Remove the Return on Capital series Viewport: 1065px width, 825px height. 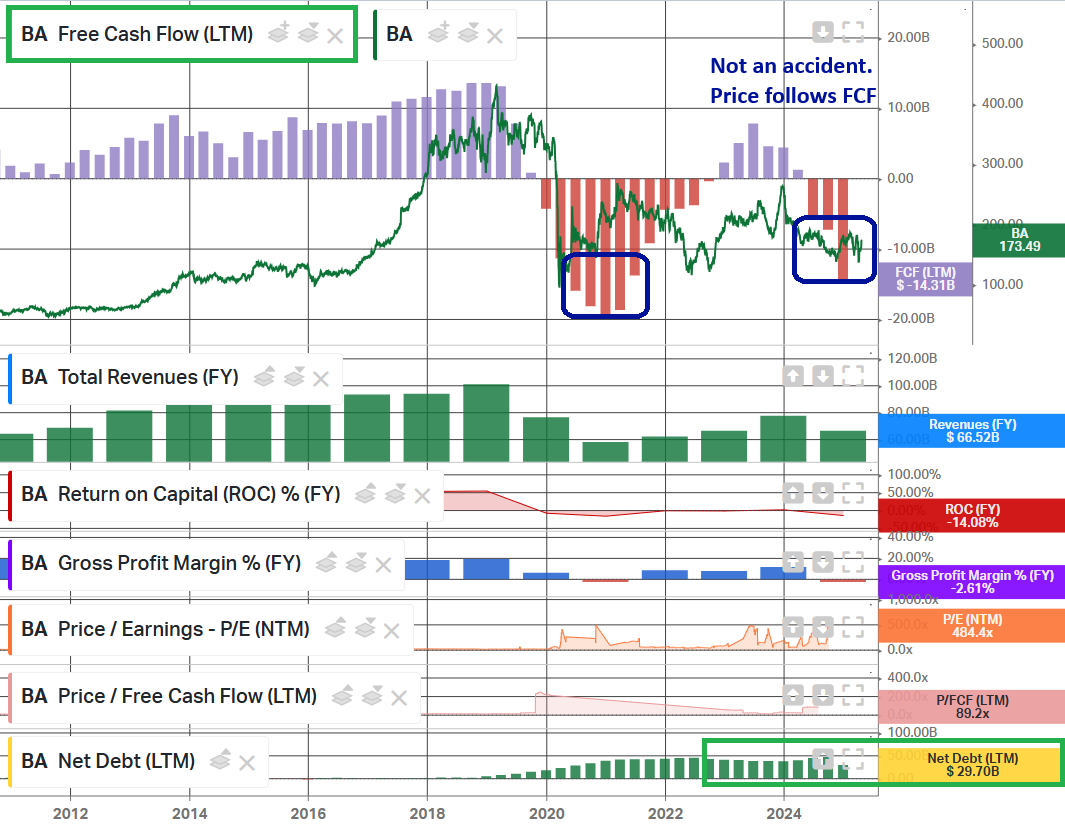[x=422, y=496]
